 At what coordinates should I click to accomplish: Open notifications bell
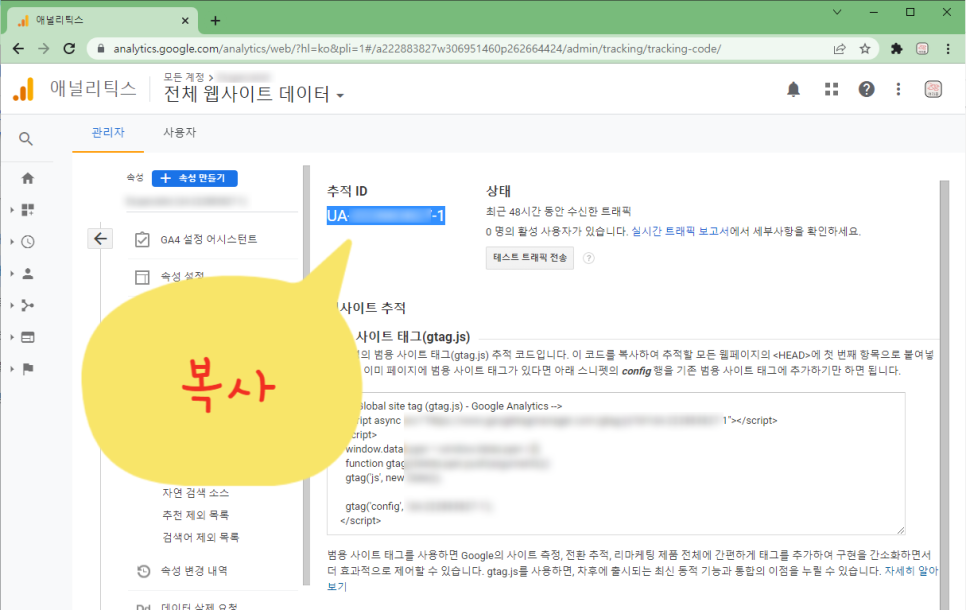coord(794,90)
